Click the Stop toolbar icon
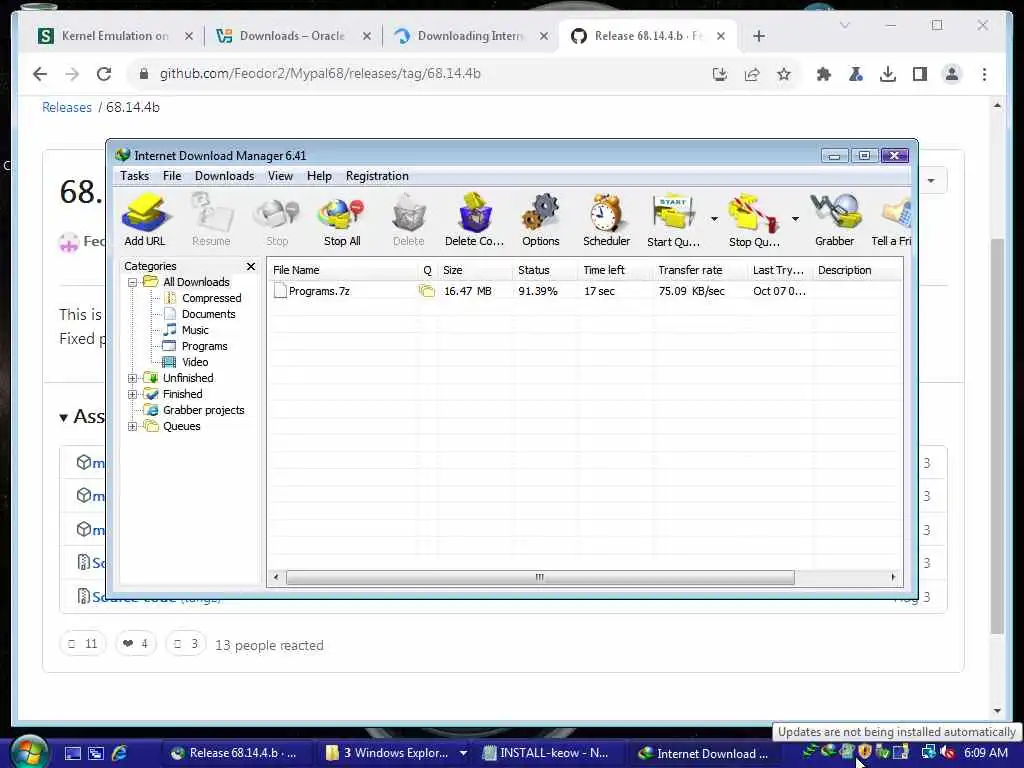 [277, 220]
